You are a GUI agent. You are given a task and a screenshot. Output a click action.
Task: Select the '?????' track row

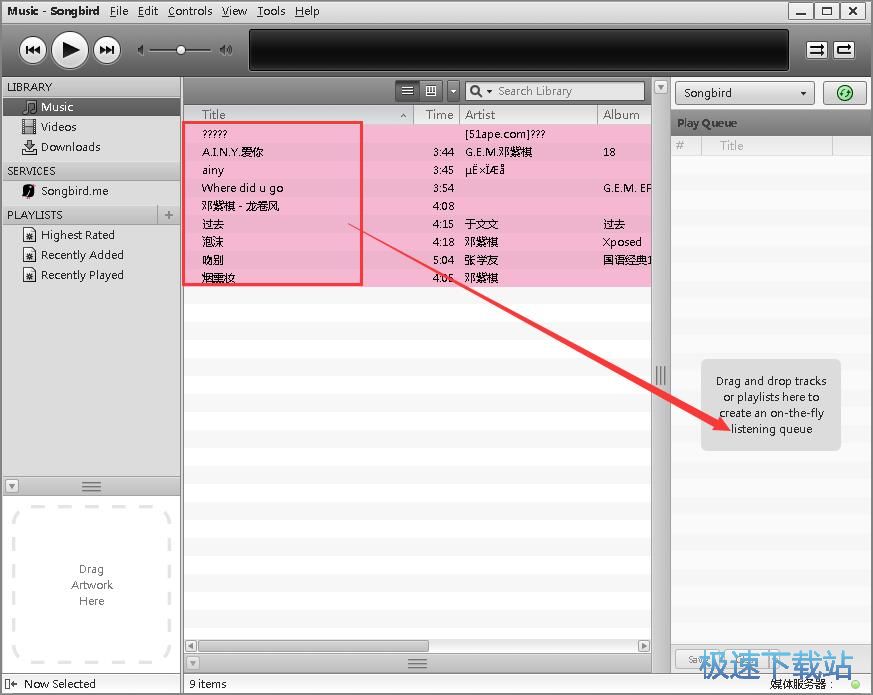tap(417, 134)
